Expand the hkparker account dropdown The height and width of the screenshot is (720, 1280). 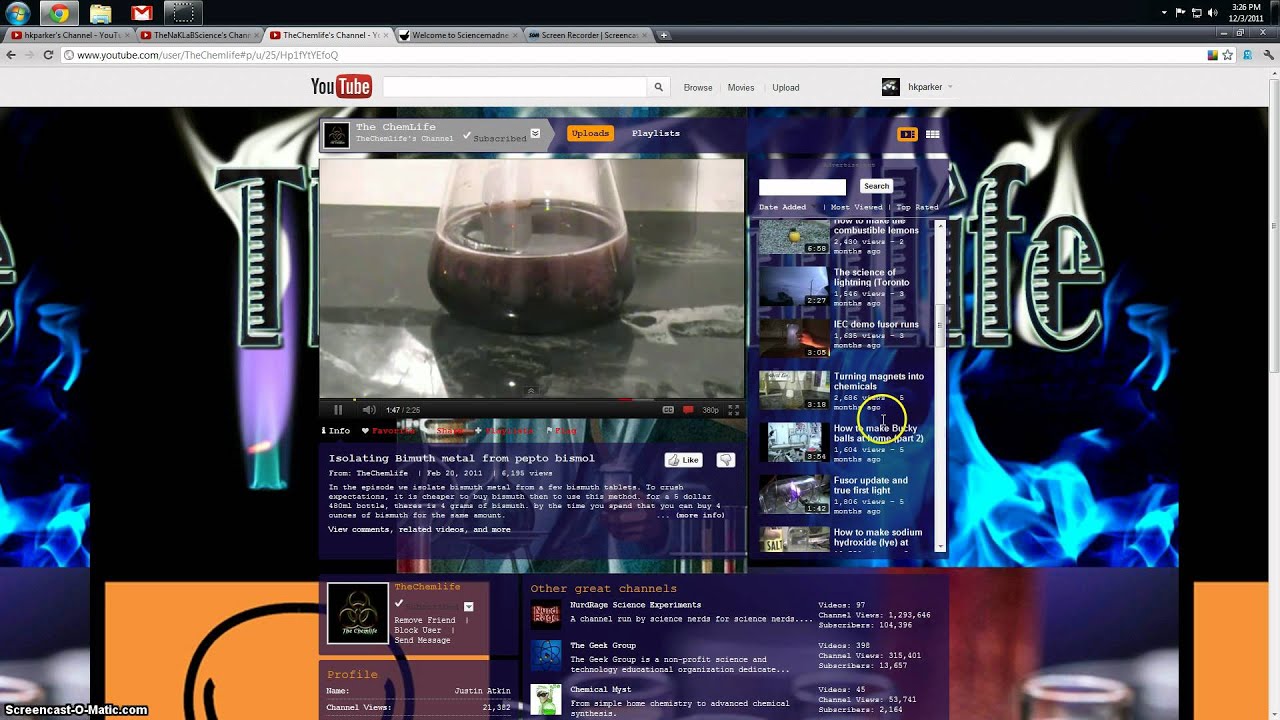pyautogui.click(x=949, y=87)
